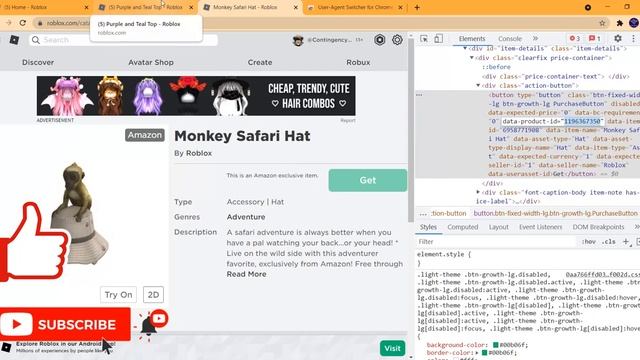Click the user avatar headshot in Roblox header
640x360 pixels.
click(x=298, y=40)
